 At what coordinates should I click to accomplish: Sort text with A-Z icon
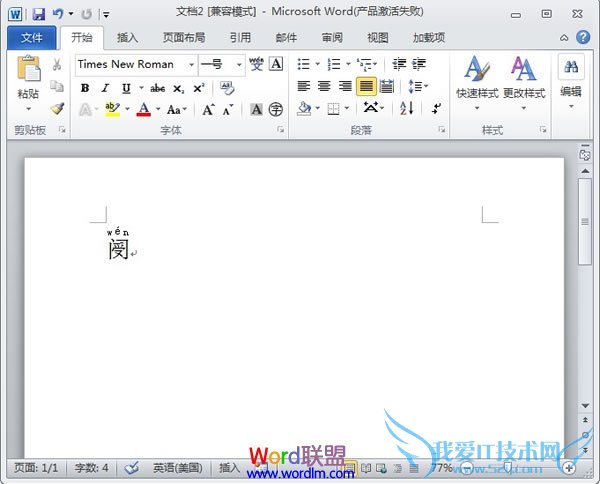406,109
